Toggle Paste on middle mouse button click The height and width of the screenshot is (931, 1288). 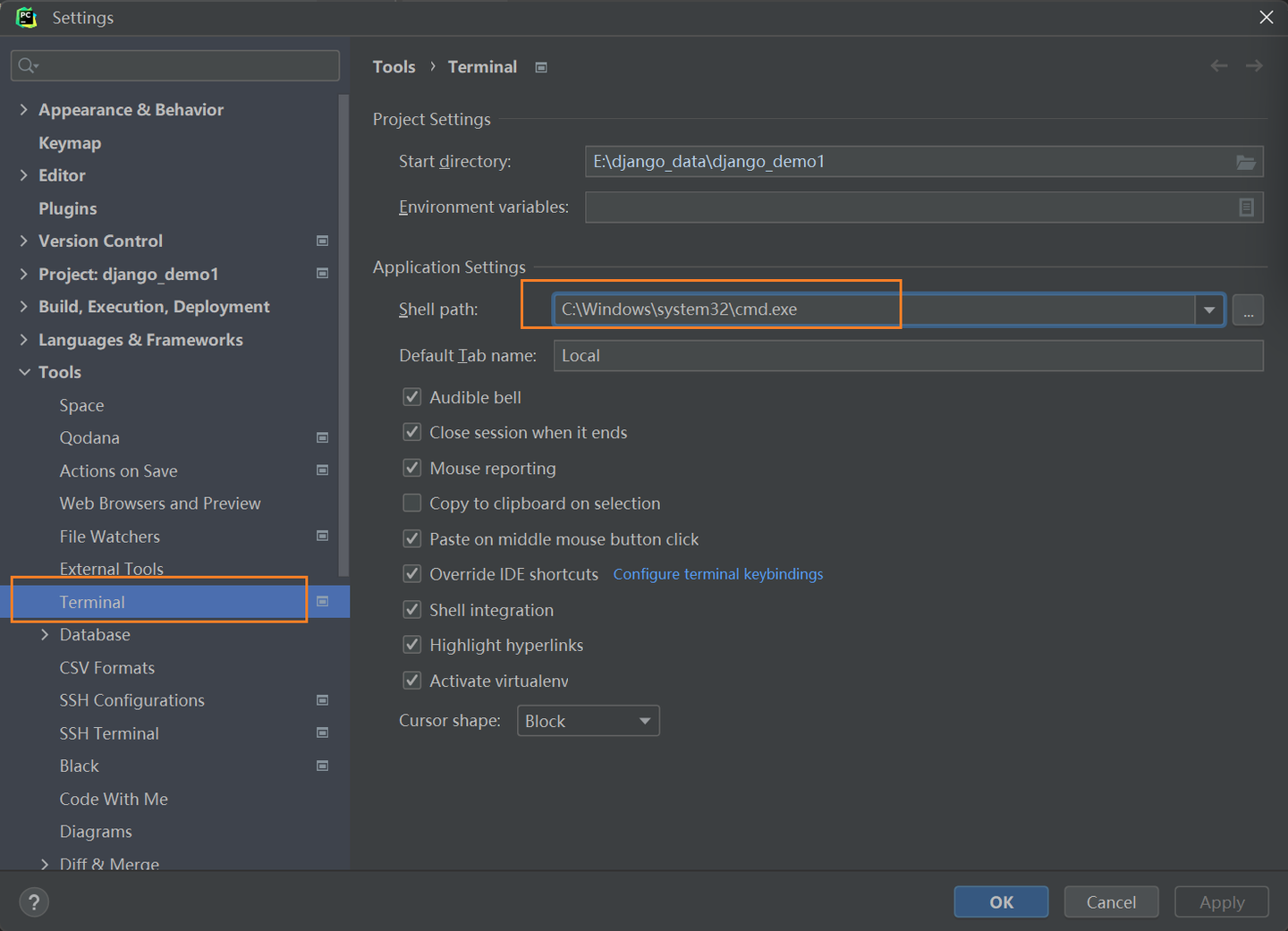[x=412, y=538]
